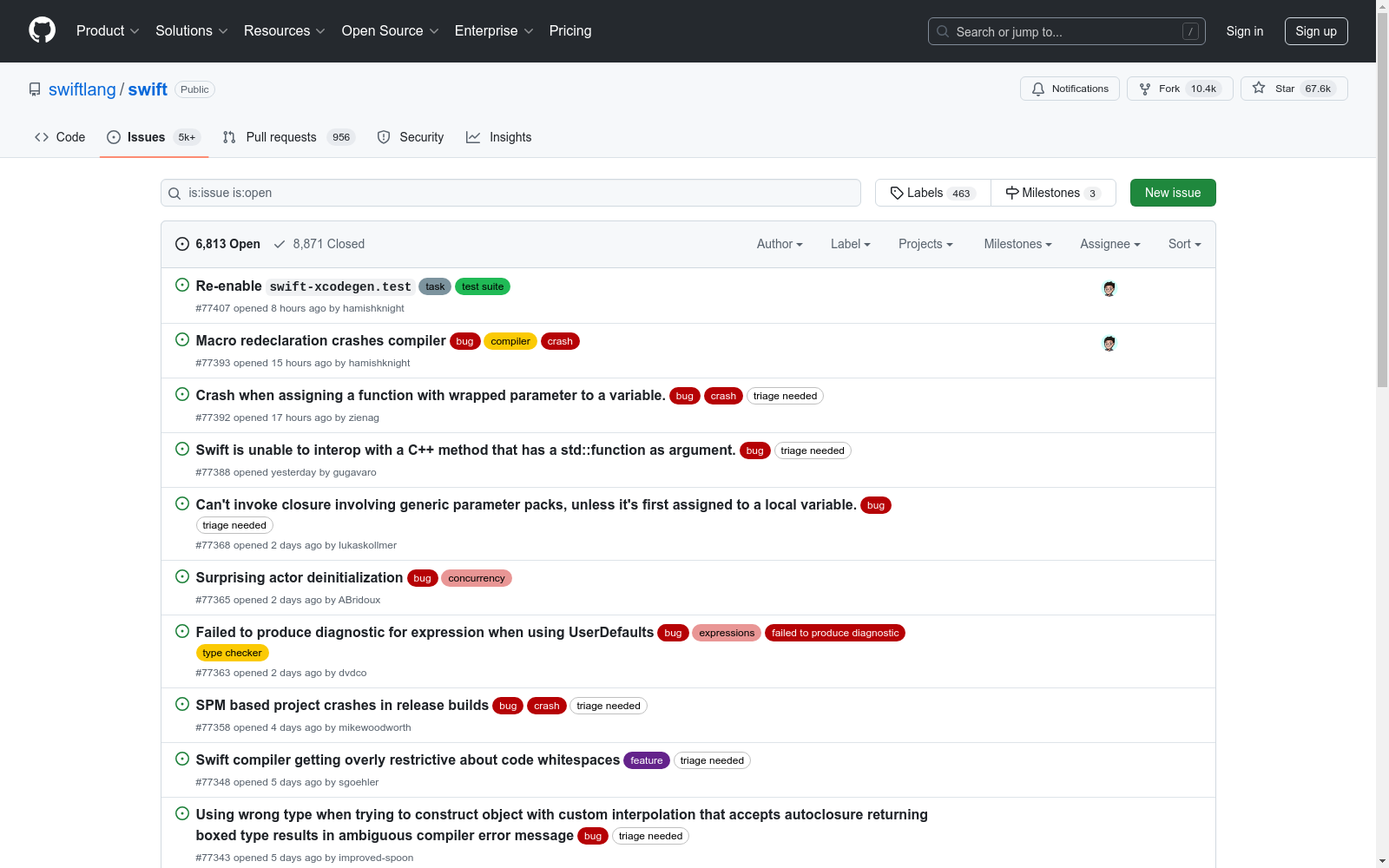
Task: Show the 8,871 Closed issues
Action: pyautogui.click(x=319, y=244)
